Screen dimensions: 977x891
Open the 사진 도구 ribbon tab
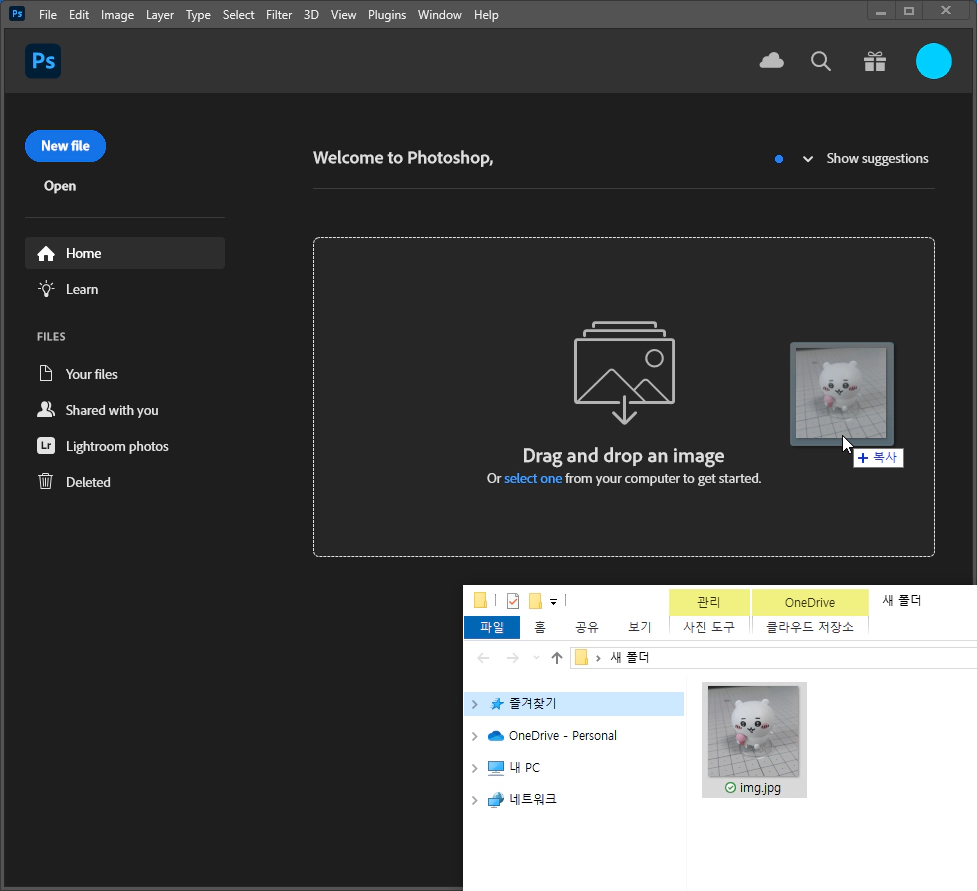709,627
